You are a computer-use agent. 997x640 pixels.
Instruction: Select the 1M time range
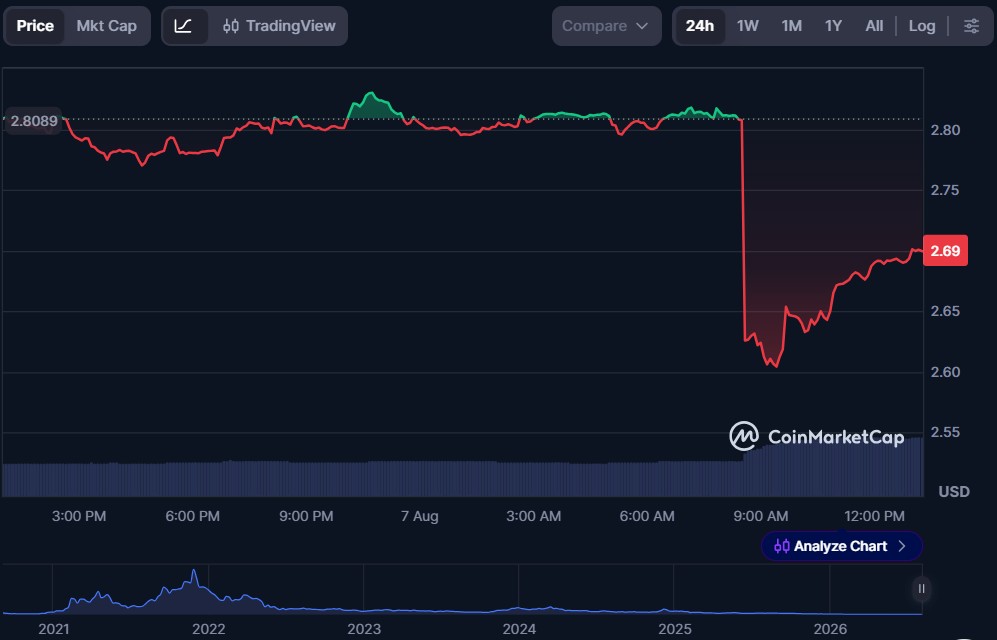pyautogui.click(x=792, y=26)
